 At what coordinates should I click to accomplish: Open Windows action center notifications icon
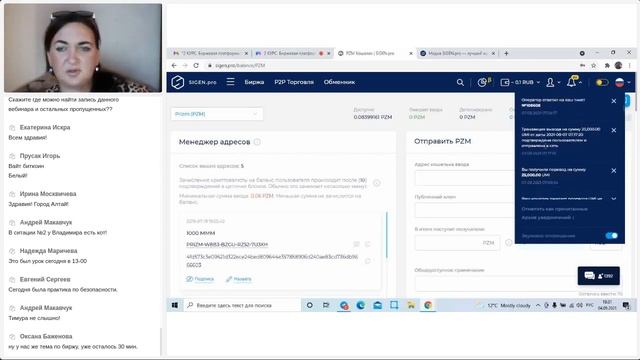pos(626,305)
